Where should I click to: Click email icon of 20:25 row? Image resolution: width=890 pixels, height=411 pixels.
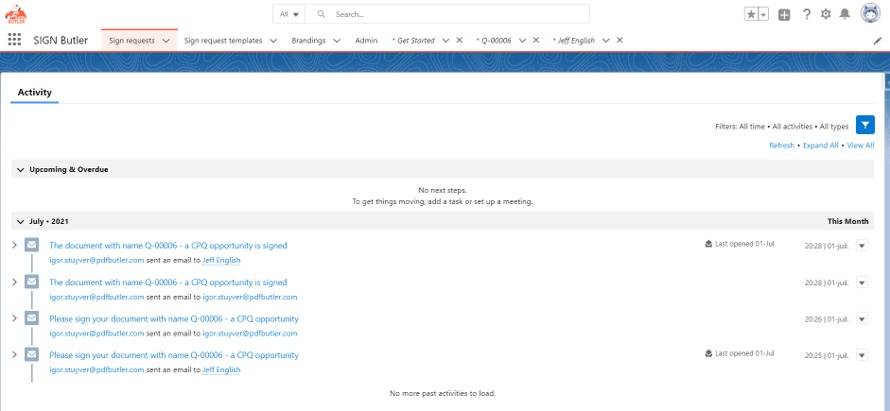click(x=32, y=354)
